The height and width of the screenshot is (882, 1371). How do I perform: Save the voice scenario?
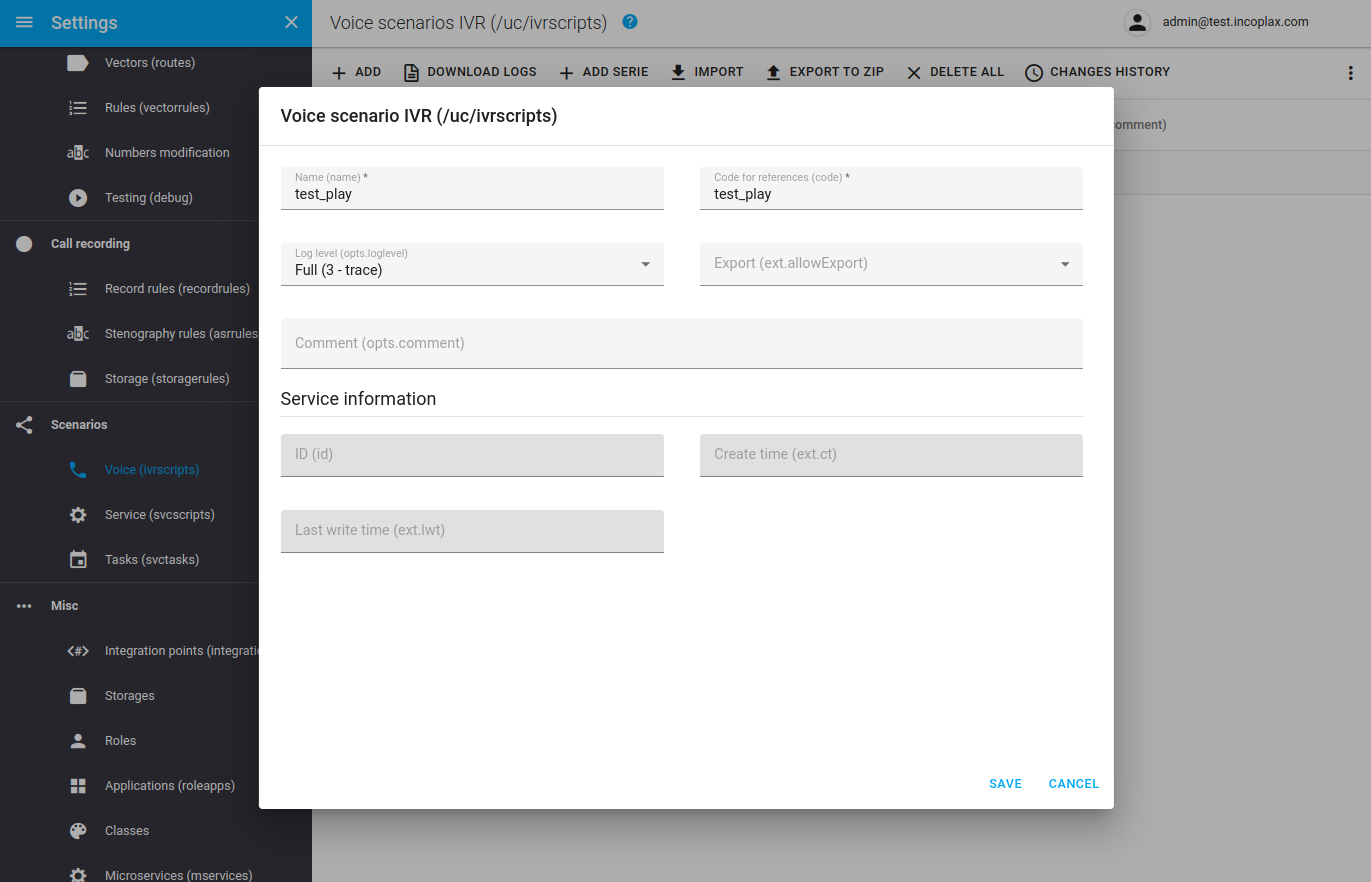click(x=1005, y=784)
